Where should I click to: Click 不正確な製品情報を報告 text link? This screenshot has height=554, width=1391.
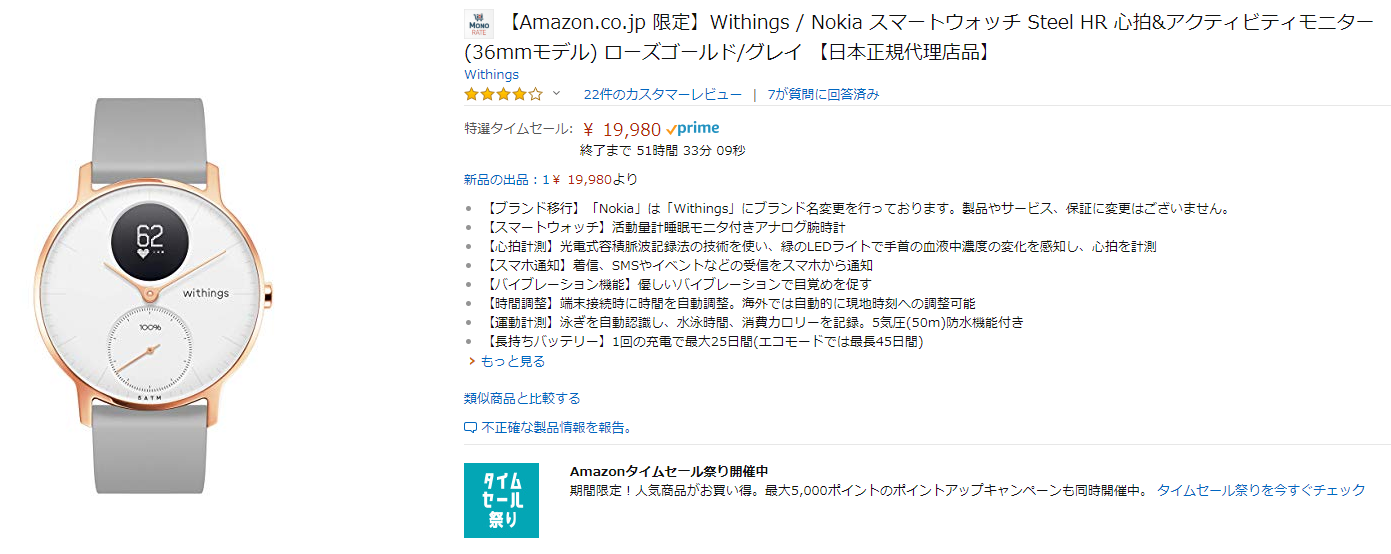pos(556,428)
